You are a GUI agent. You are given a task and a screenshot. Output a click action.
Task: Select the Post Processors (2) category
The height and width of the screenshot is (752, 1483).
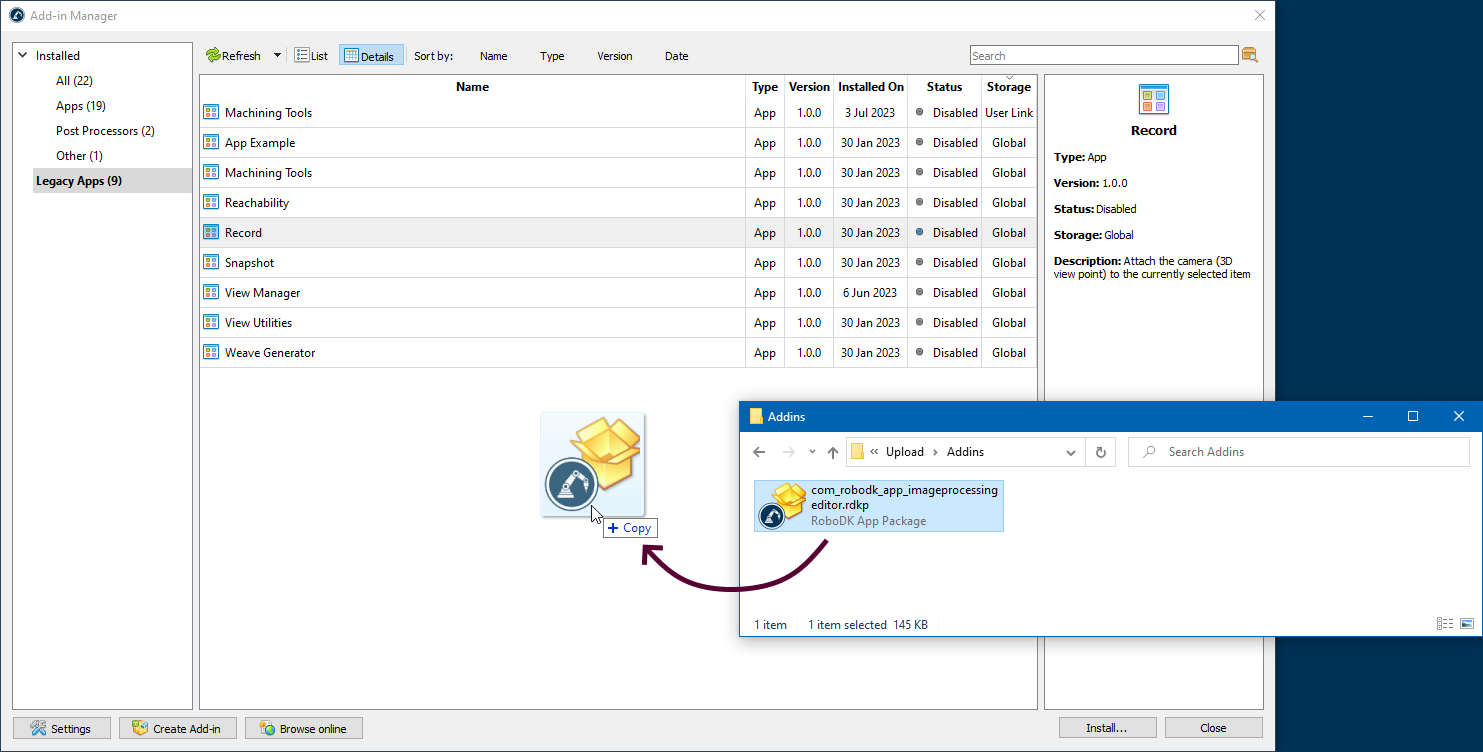pyautogui.click(x=105, y=131)
